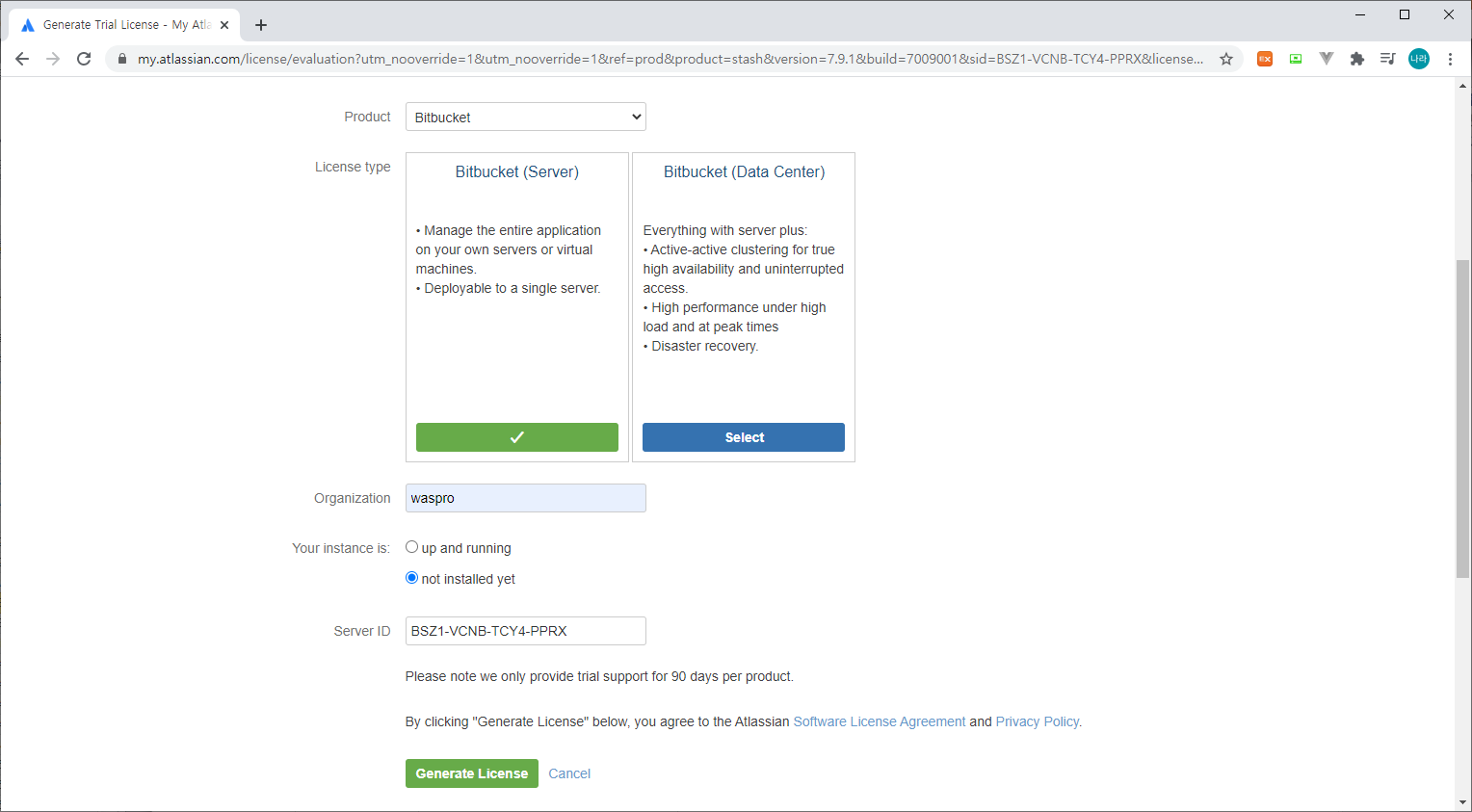
Task: Click the 'Disaster recovery.' bullet text
Action: pos(701,346)
